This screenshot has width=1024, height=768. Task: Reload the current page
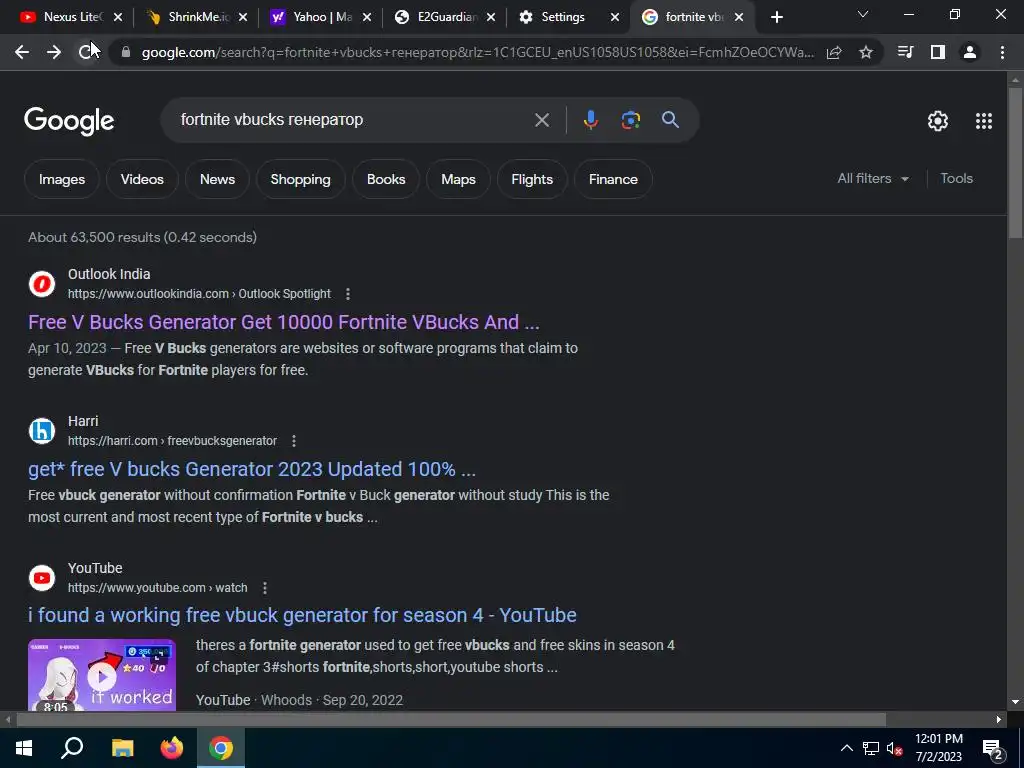coord(86,52)
